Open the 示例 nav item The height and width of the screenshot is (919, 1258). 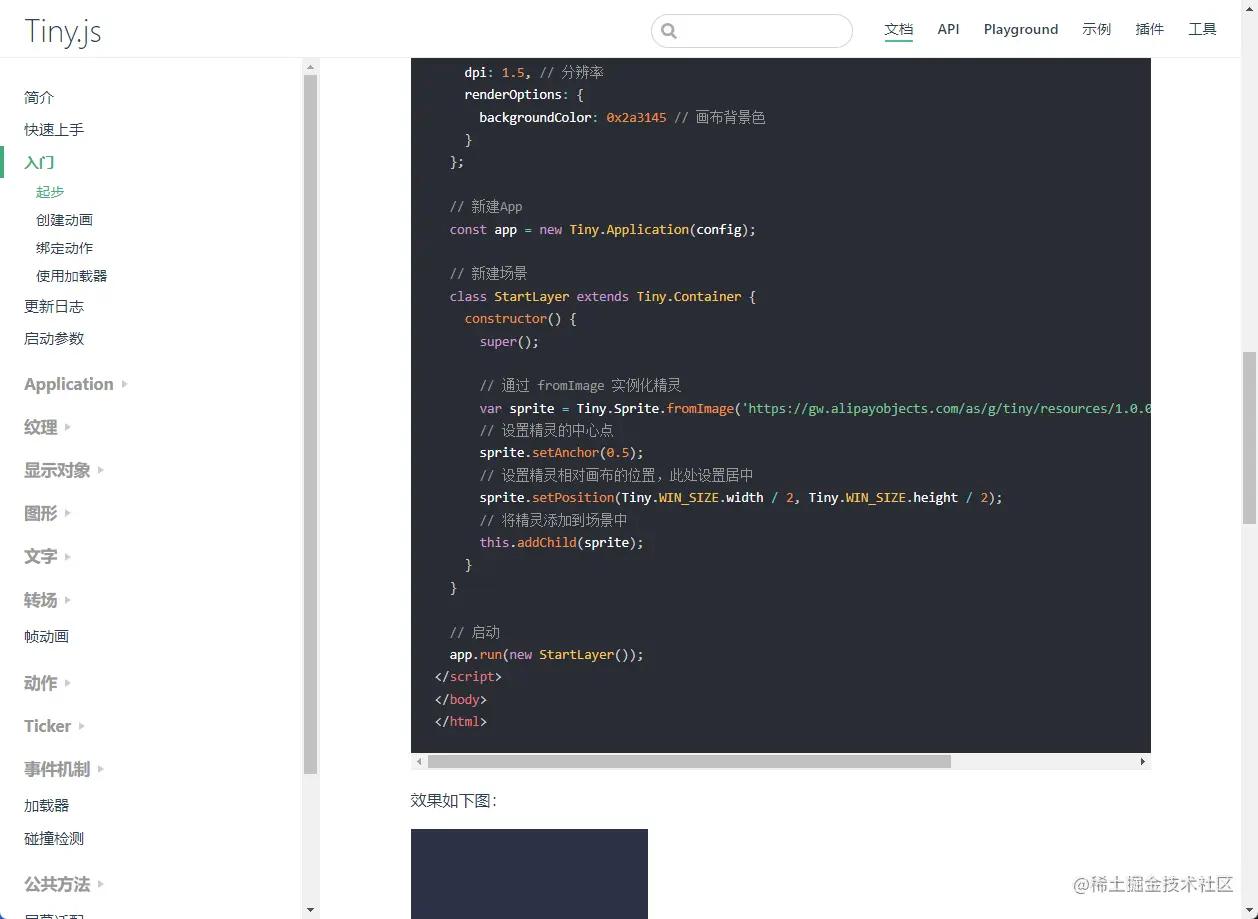[1097, 29]
